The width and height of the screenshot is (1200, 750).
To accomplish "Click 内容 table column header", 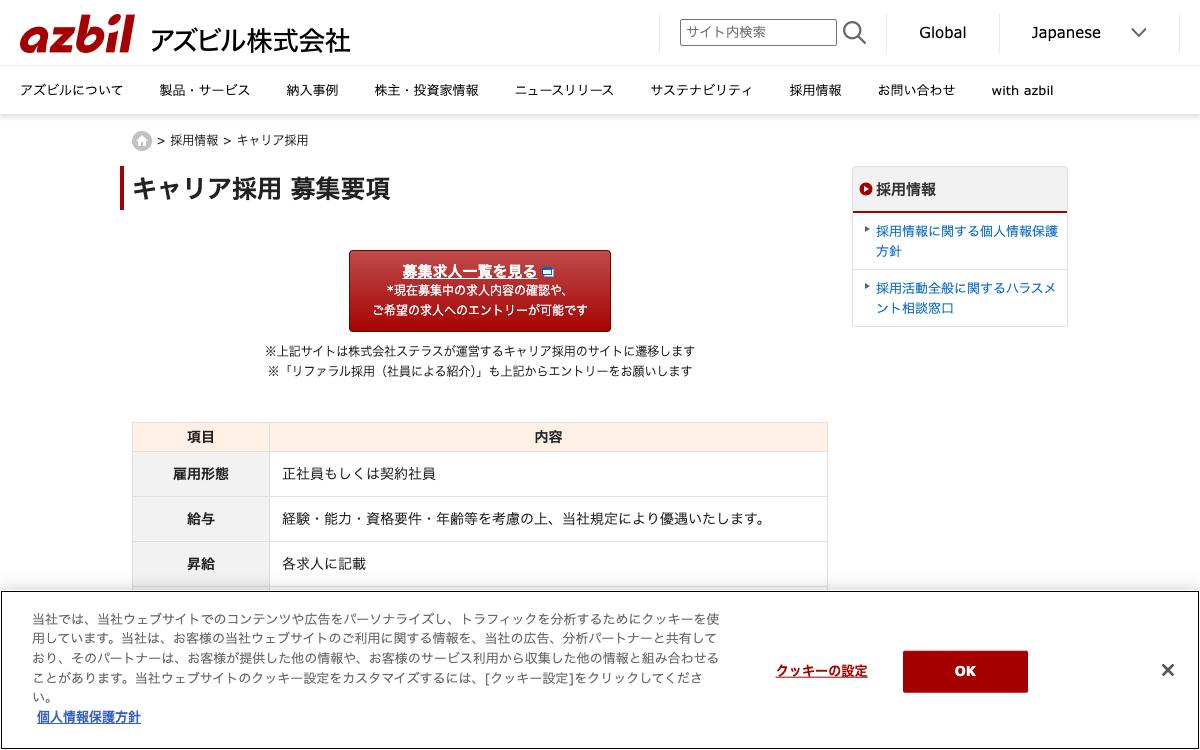I will click(x=548, y=437).
